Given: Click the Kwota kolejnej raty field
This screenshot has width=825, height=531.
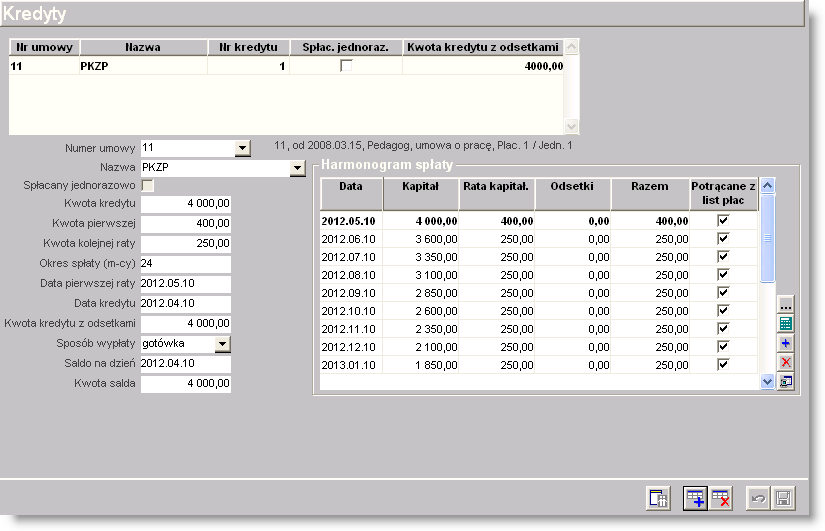Looking at the screenshot, I should point(186,244).
